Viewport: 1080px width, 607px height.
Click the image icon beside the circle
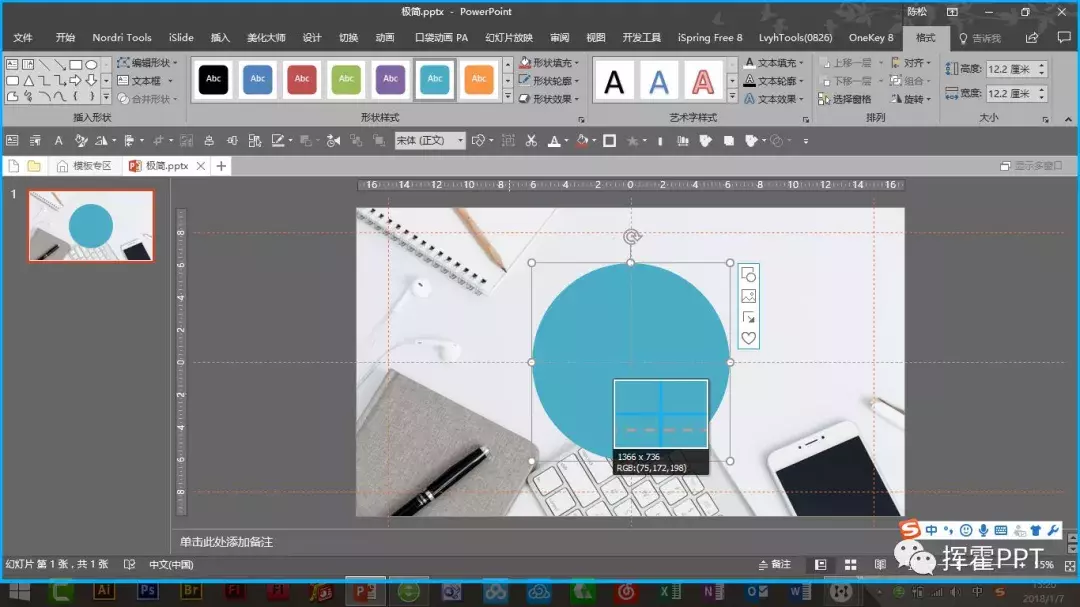[x=749, y=296]
